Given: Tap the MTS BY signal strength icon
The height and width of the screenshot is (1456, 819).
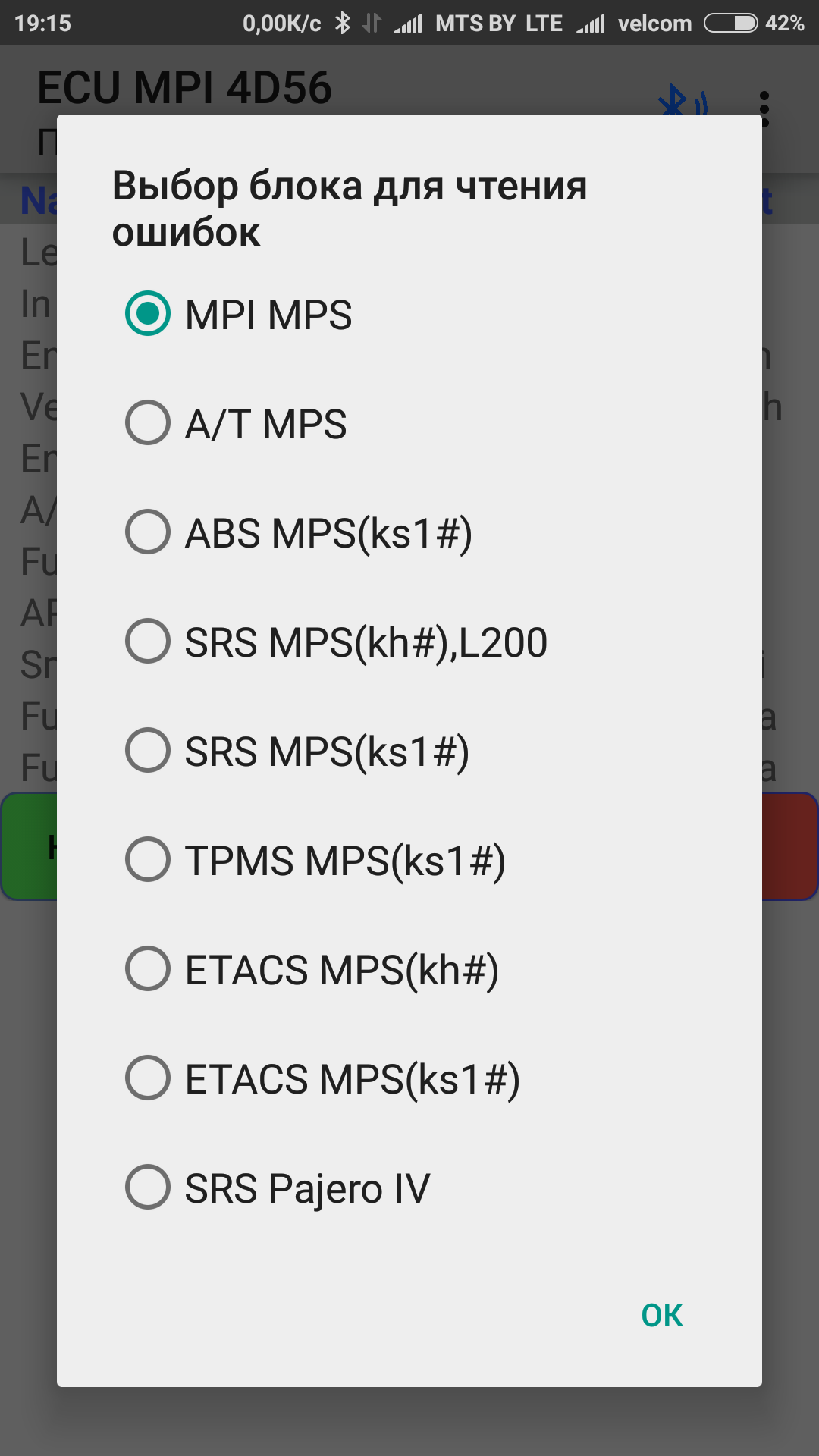Looking at the screenshot, I should (409, 24).
